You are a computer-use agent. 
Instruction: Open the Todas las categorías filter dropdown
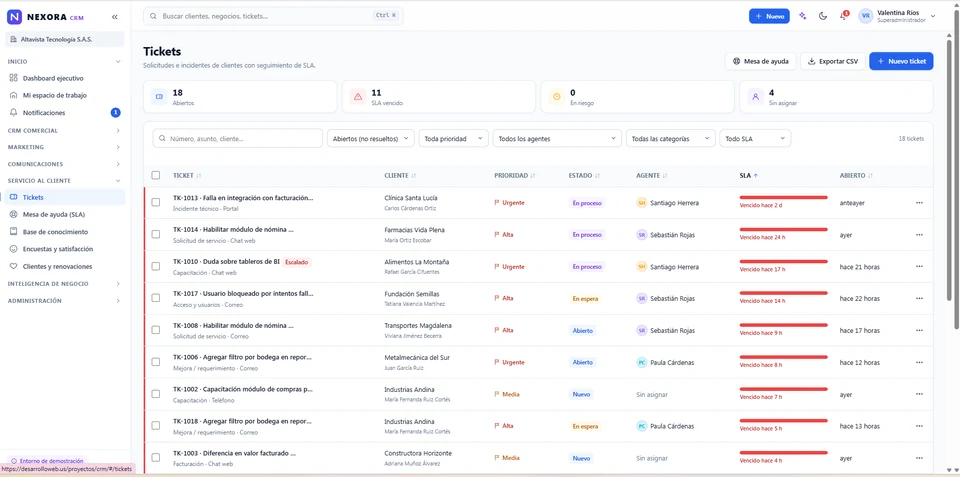(670, 138)
